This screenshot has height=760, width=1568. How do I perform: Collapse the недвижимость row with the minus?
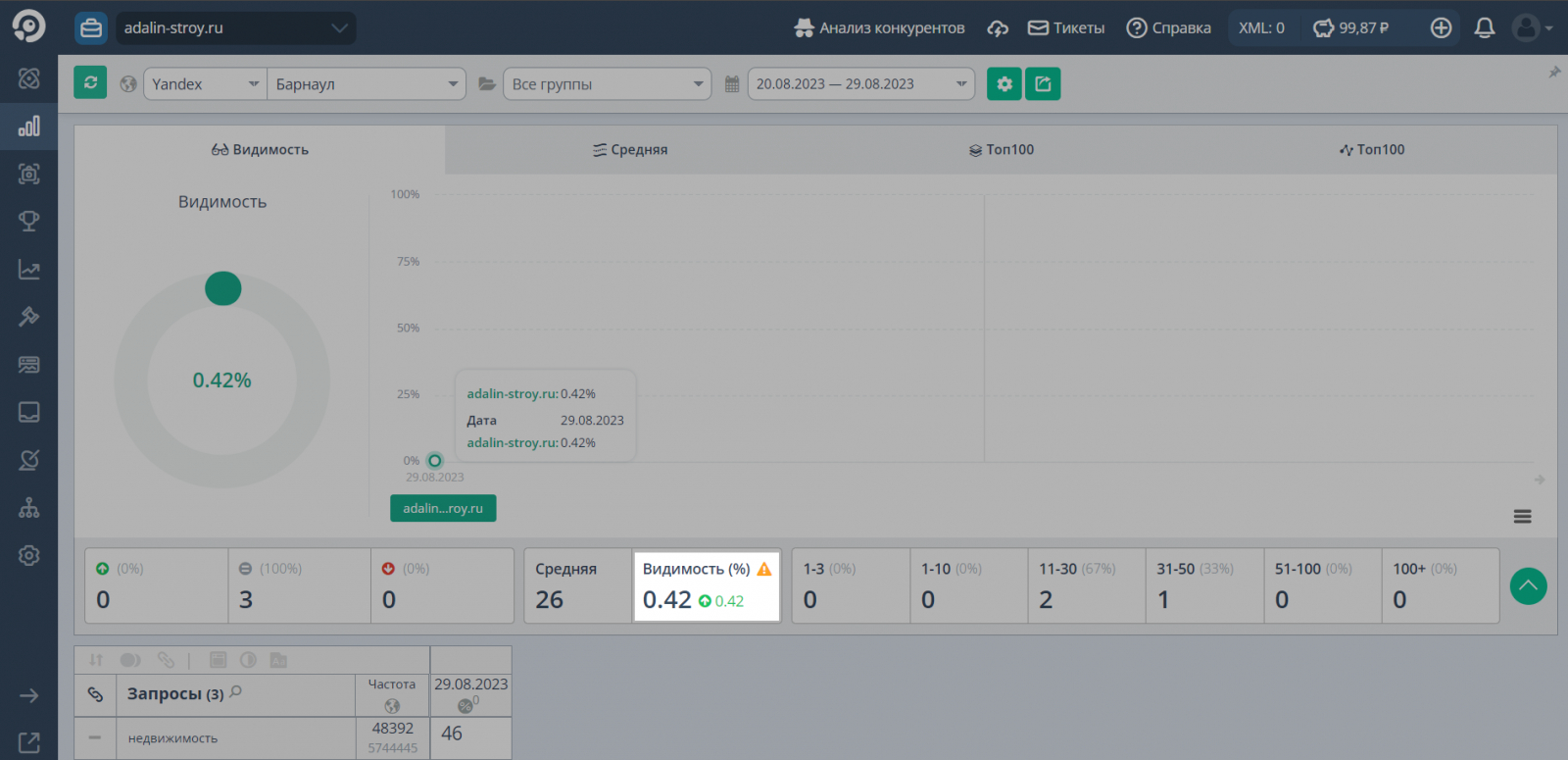[95, 737]
